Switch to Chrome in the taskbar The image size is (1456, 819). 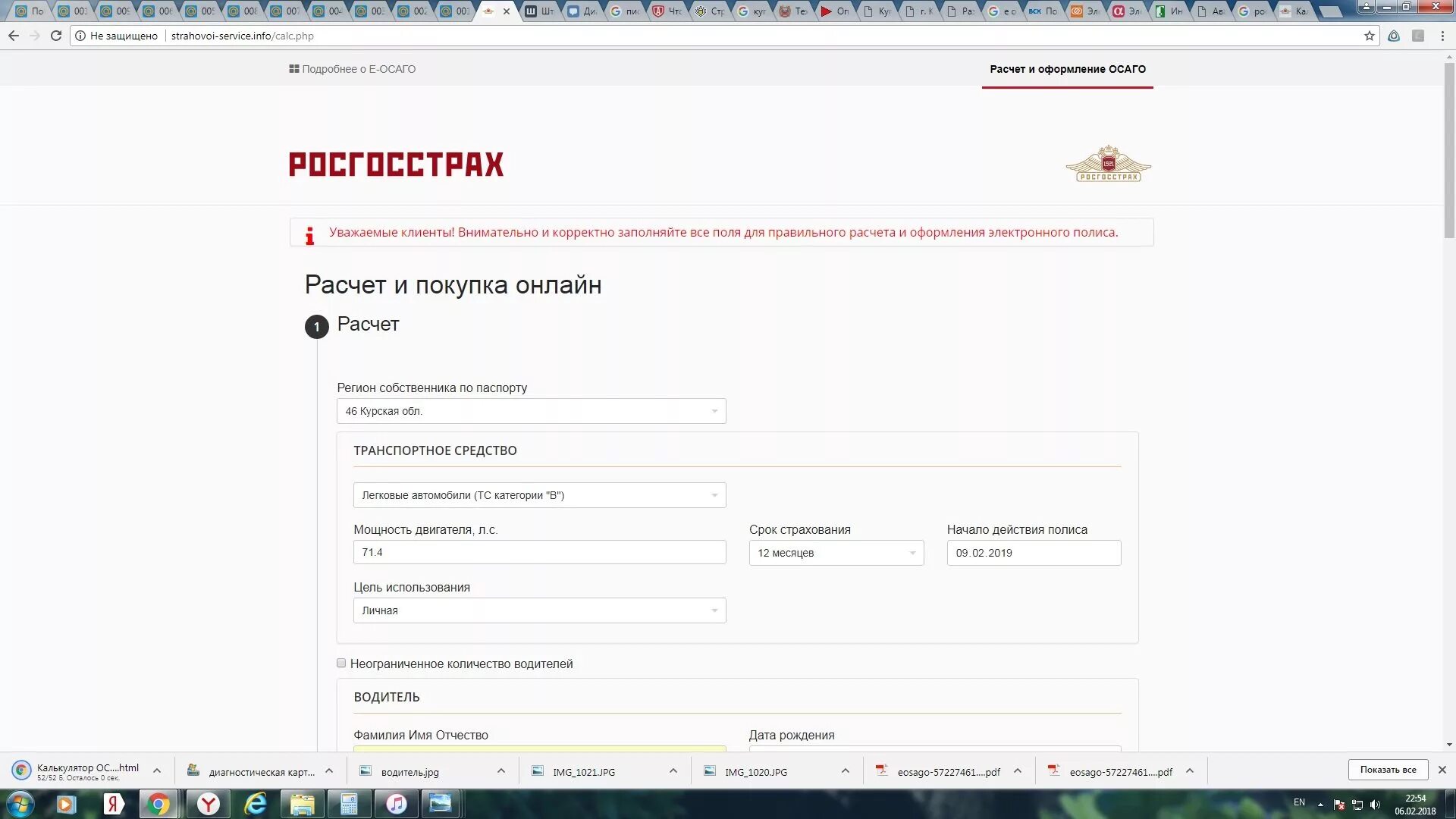coord(158,804)
